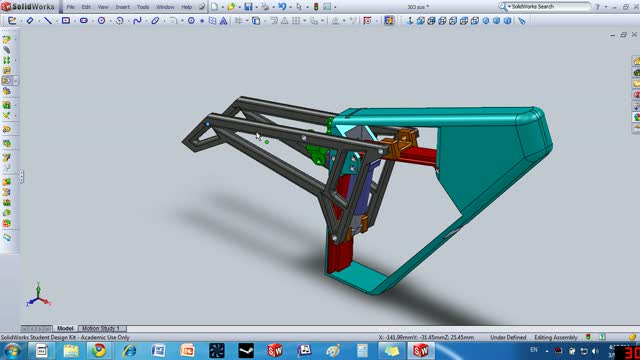640x360 pixels.
Task: Click the Help question mark button
Action: point(598,7)
